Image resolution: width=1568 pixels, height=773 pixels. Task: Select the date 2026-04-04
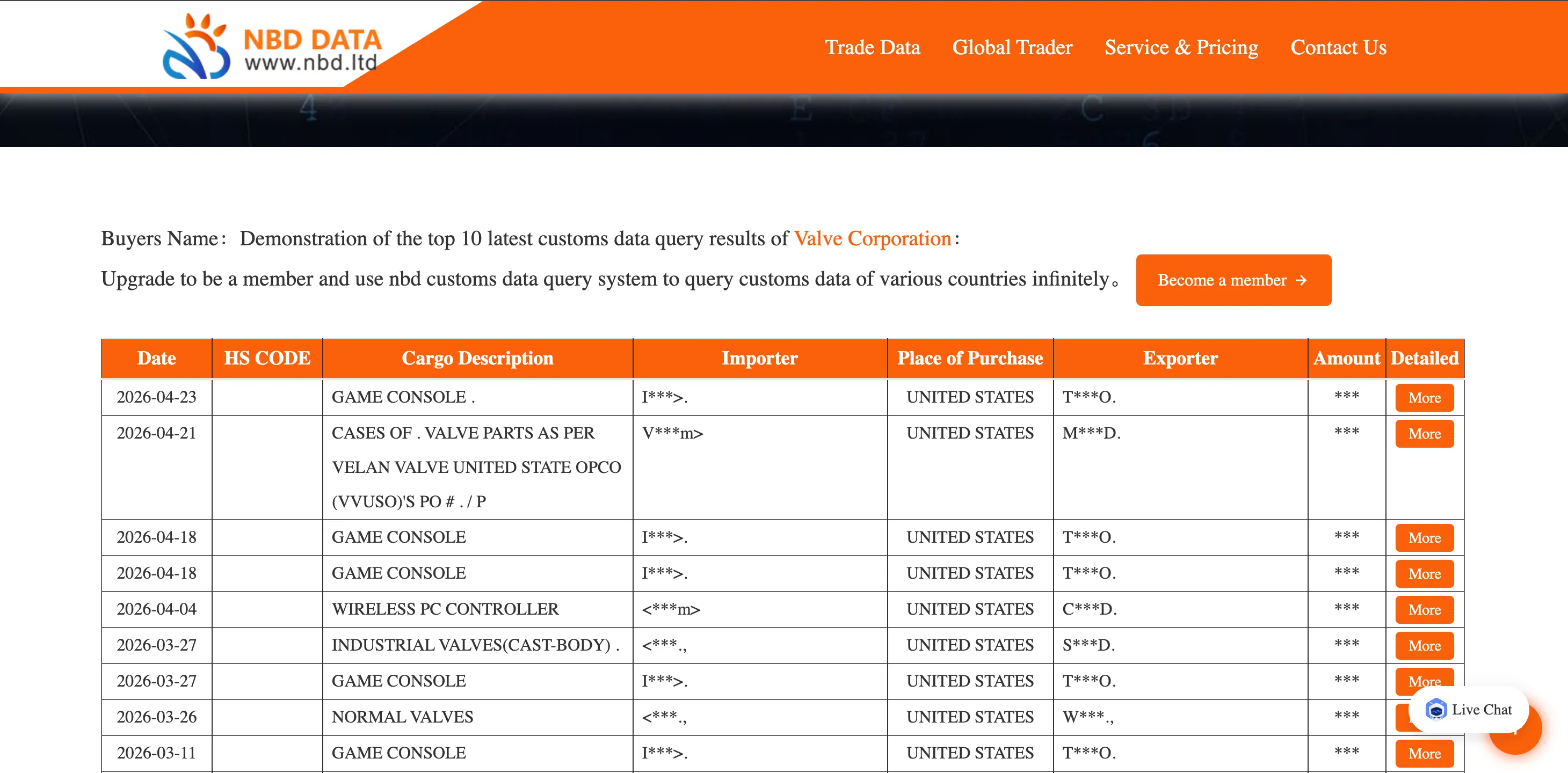click(x=156, y=609)
